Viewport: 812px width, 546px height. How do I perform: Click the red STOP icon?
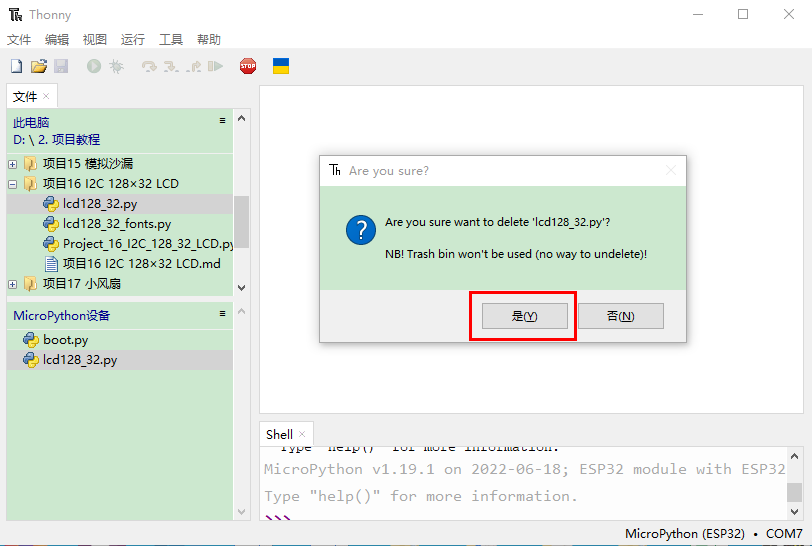point(248,66)
